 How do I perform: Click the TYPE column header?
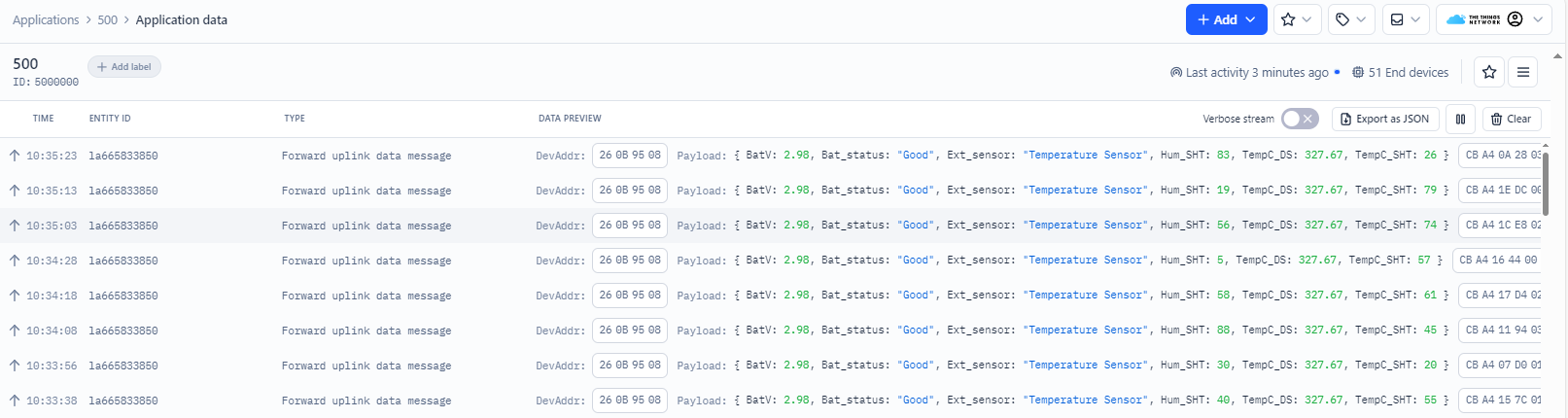pyautogui.click(x=295, y=119)
